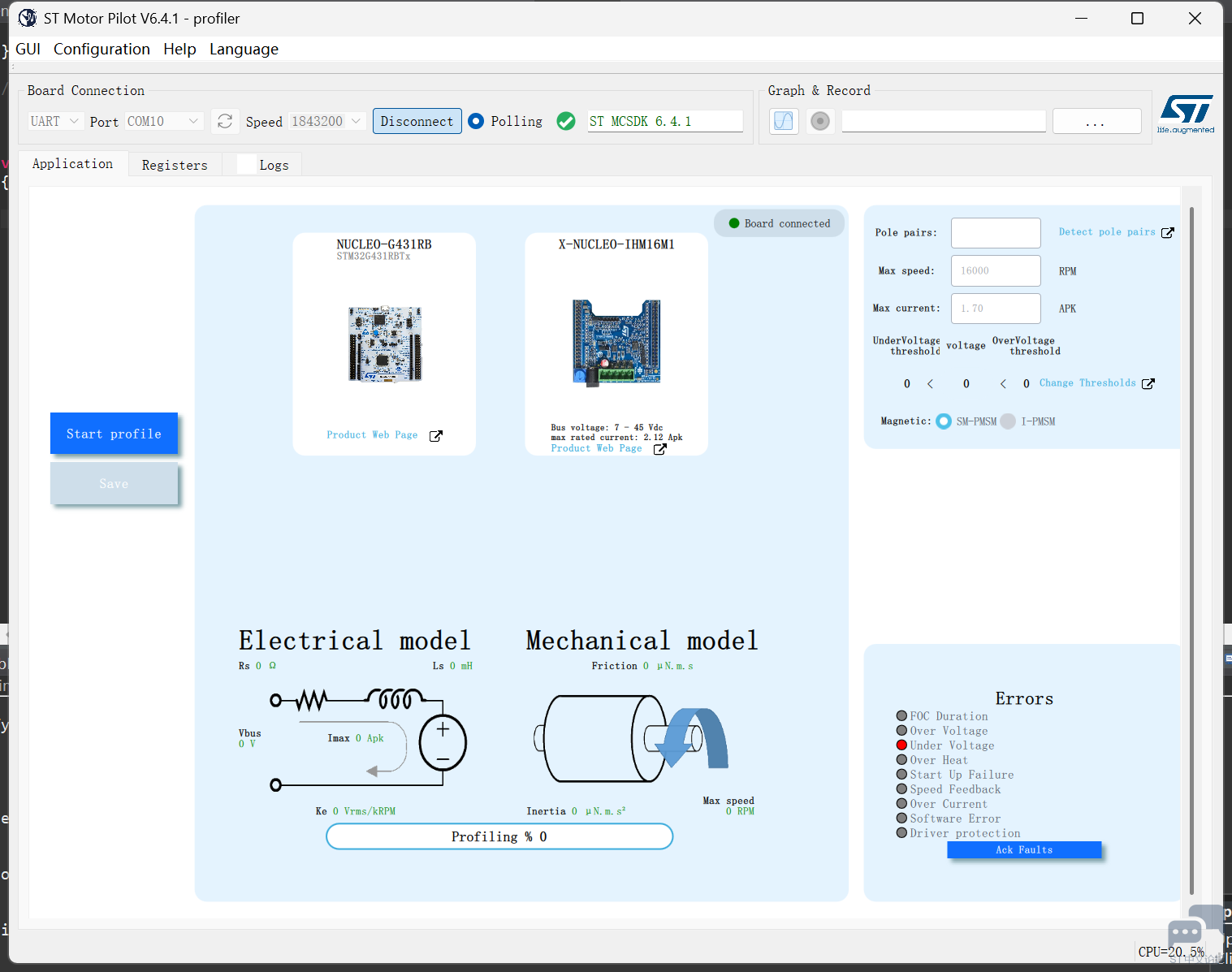Click the Over Heat fault indicator

click(901, 760)
